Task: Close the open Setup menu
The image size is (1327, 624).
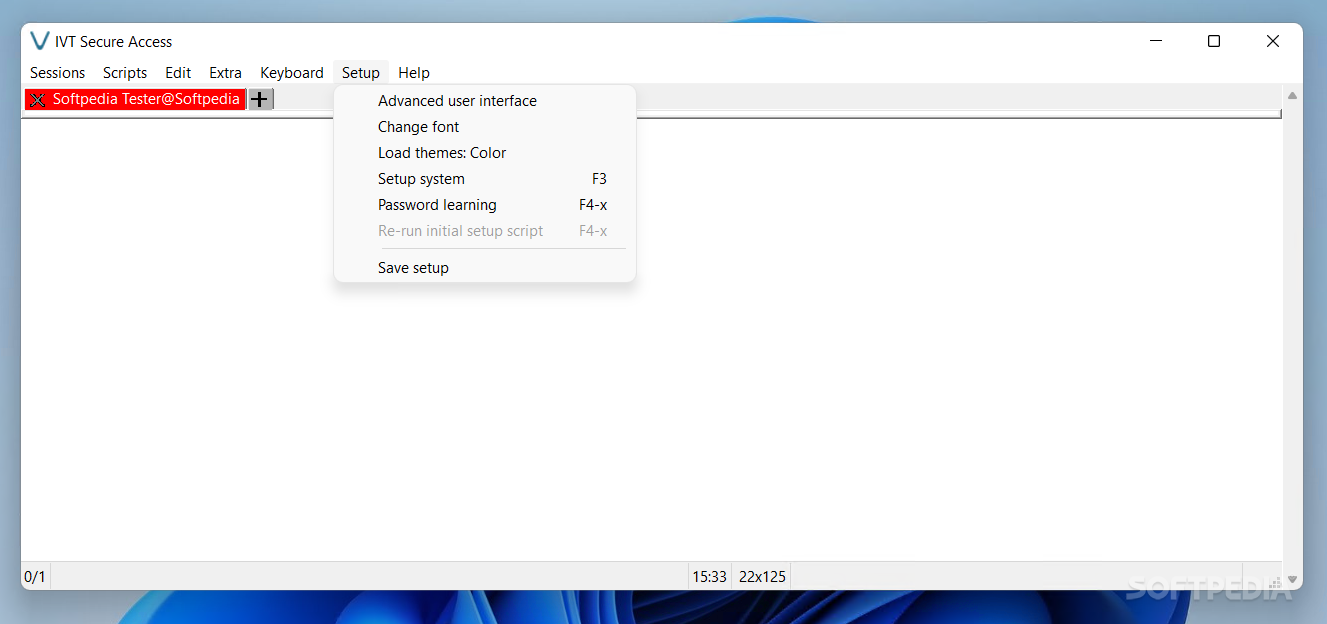Action: click(361, 73)
